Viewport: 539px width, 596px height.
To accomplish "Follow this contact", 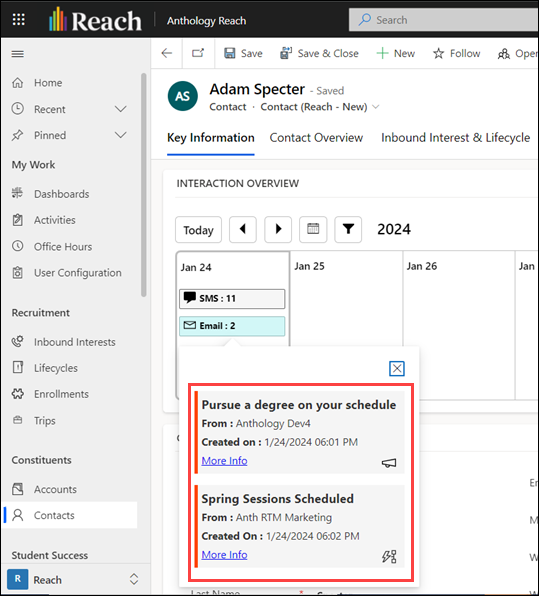I will click(457, 53).
